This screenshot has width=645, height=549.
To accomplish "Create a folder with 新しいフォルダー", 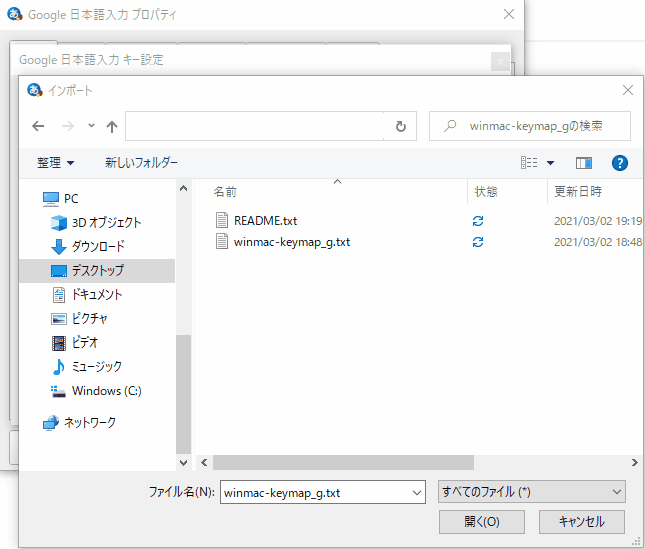I will click(141, 163).
